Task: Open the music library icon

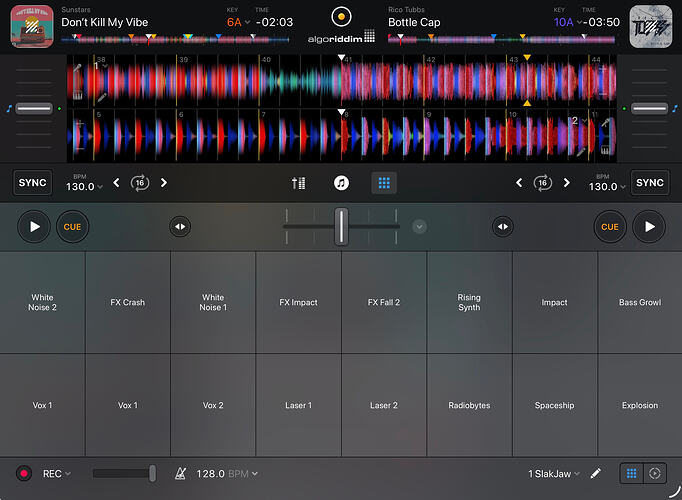Action: [x=341, y=183]
